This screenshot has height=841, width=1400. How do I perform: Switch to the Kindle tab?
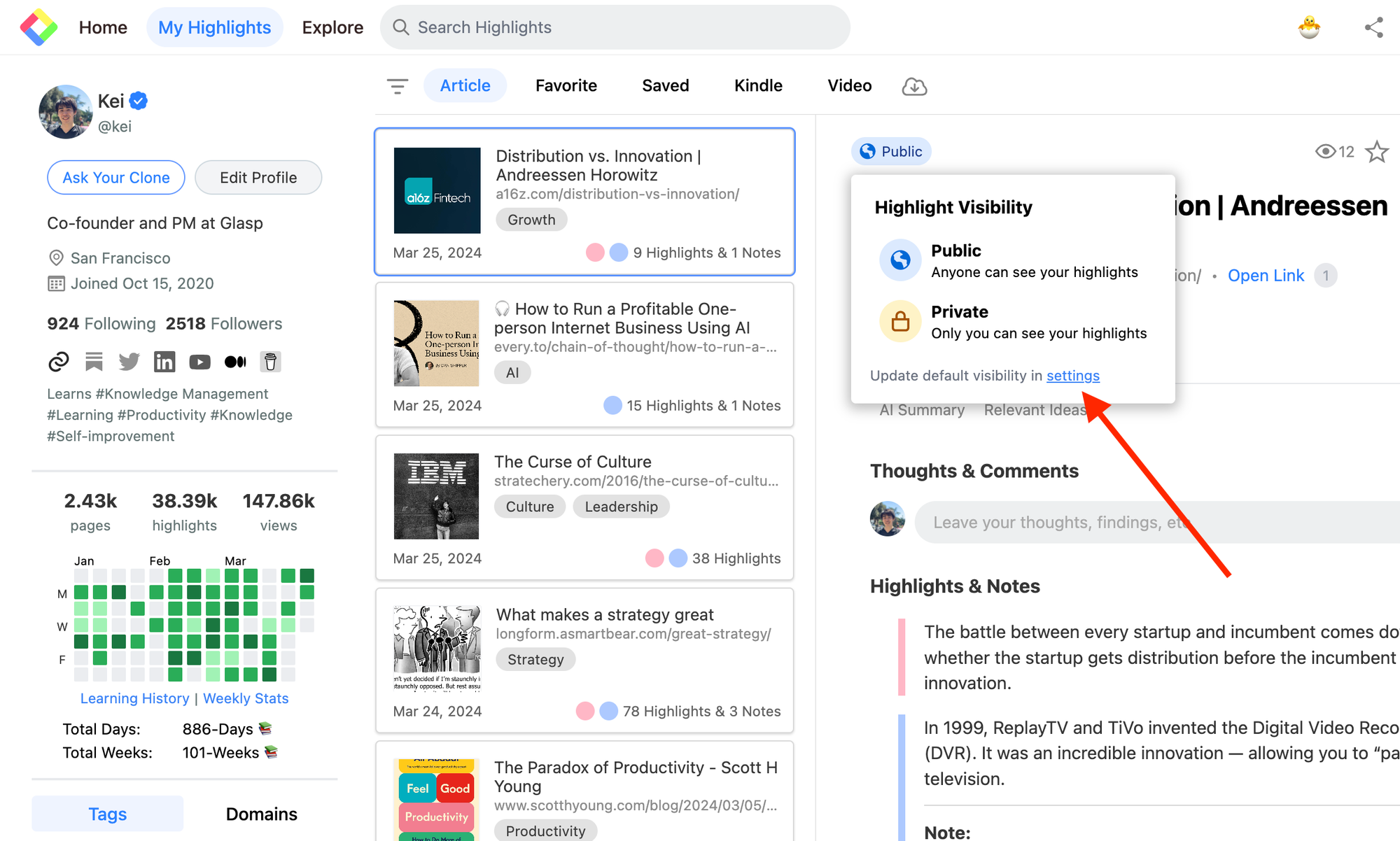coord(757,85)
